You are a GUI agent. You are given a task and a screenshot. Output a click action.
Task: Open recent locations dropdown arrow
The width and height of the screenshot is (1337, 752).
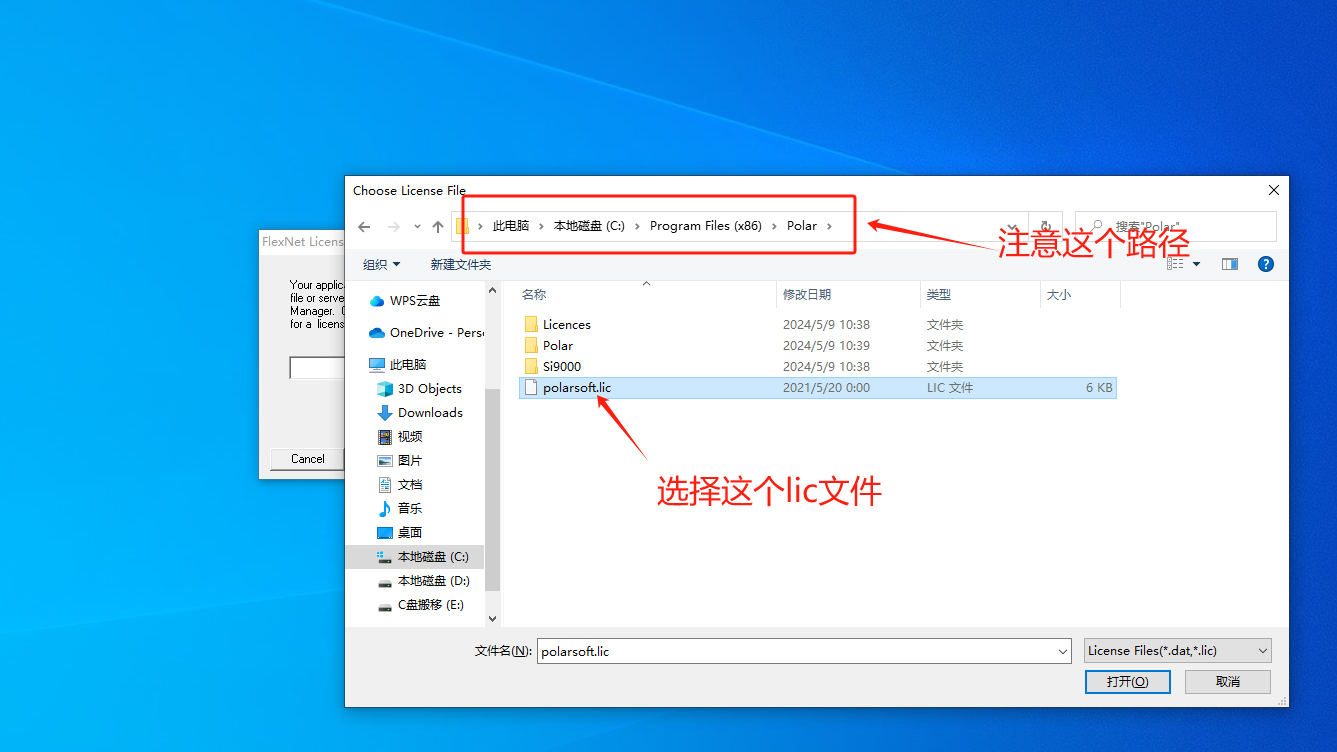click(x=417, y=227)
